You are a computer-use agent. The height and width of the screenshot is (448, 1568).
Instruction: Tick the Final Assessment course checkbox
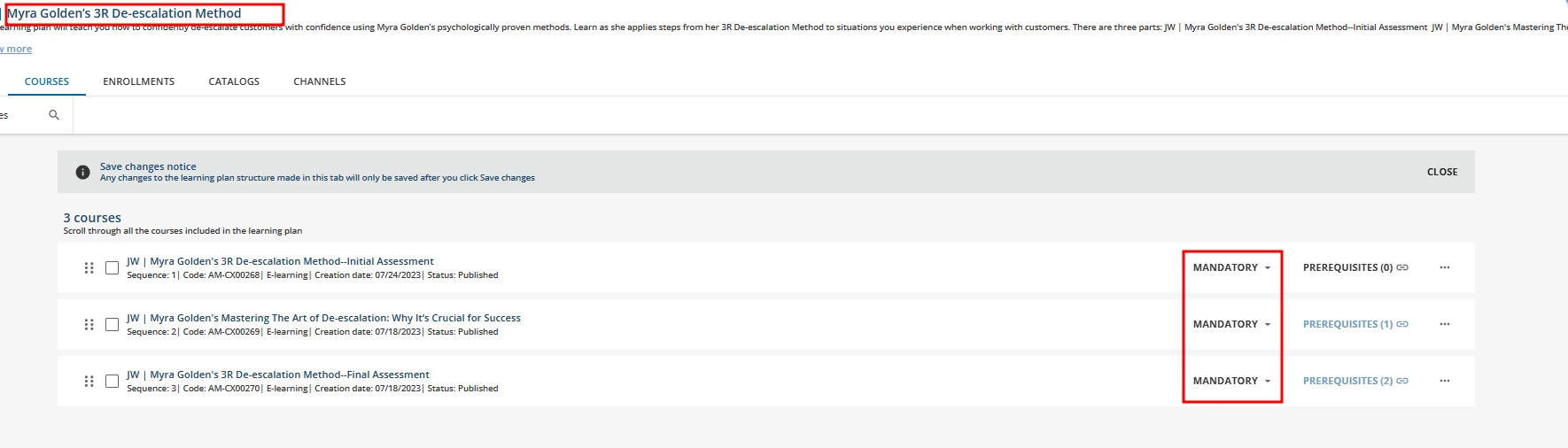[x=112, y=381]
